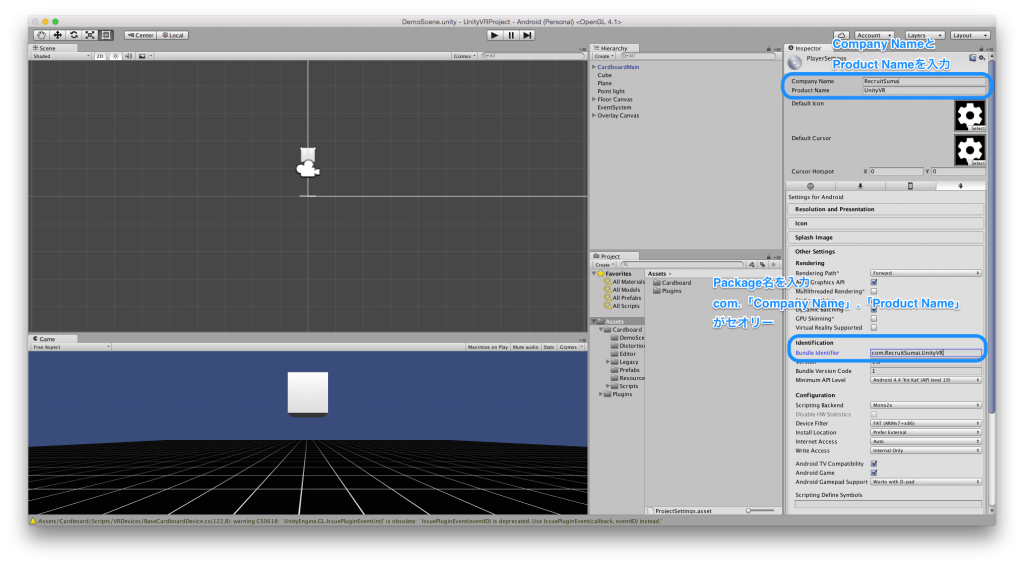The height and width of the screenshot is (566, 1024).
Task: Toggle handle rotation Local button
Action: click(173, 35)
